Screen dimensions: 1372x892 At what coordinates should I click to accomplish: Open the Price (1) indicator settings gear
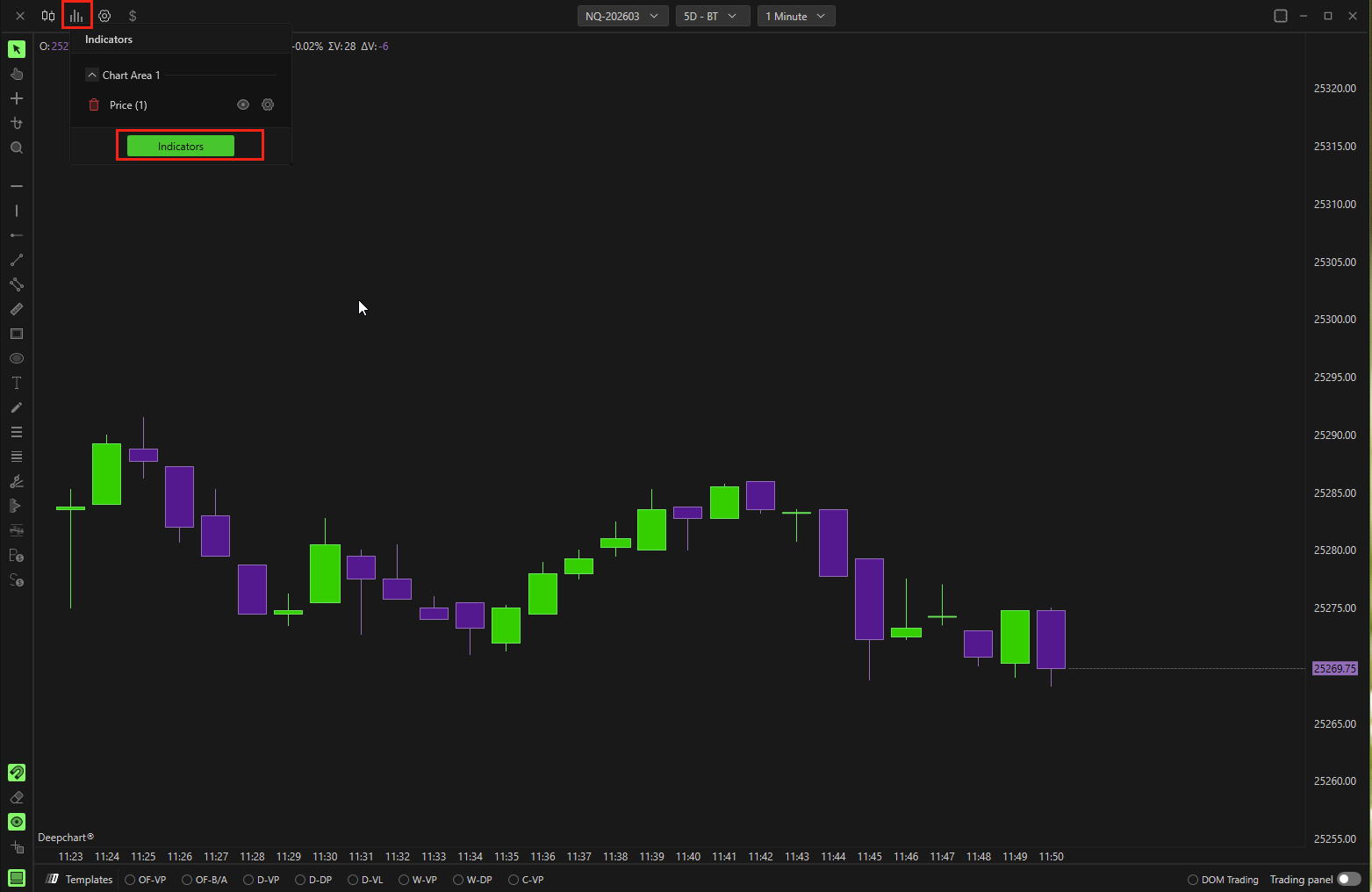click(268, 105)
